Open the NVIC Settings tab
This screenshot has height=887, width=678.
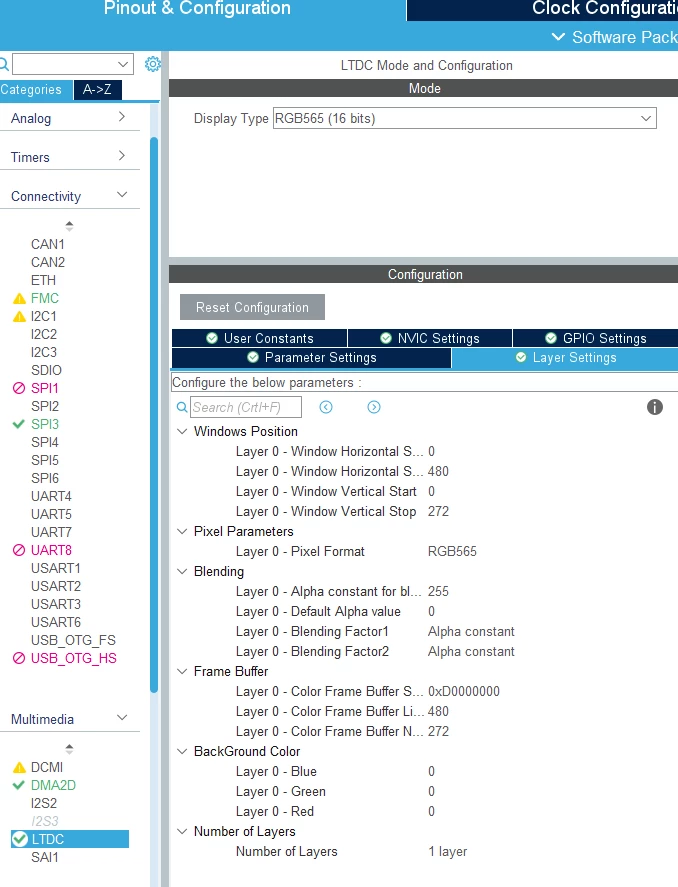coord(430,338)
